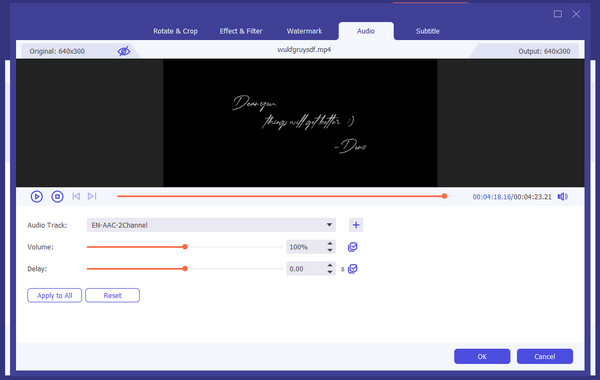Close the edit window
Viewport: 600px width, 380px height.
[x=576, y=14]
